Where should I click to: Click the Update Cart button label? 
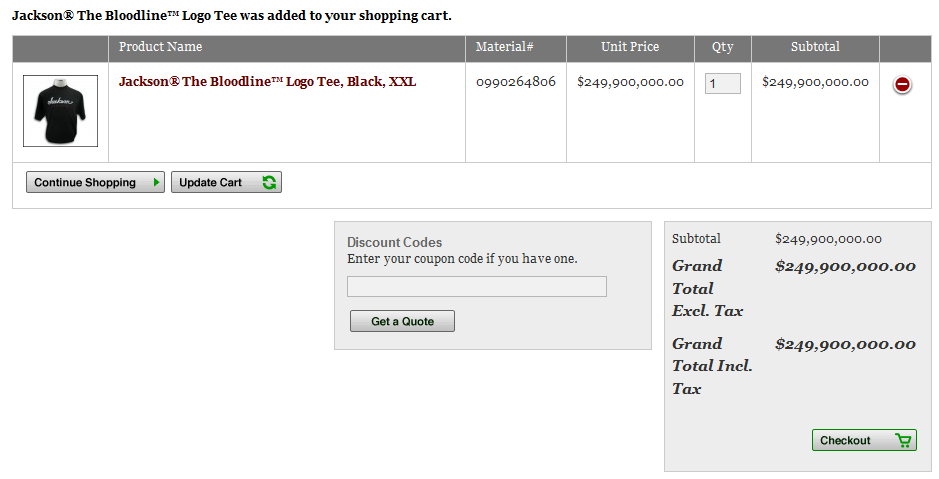tap(210, 183)
